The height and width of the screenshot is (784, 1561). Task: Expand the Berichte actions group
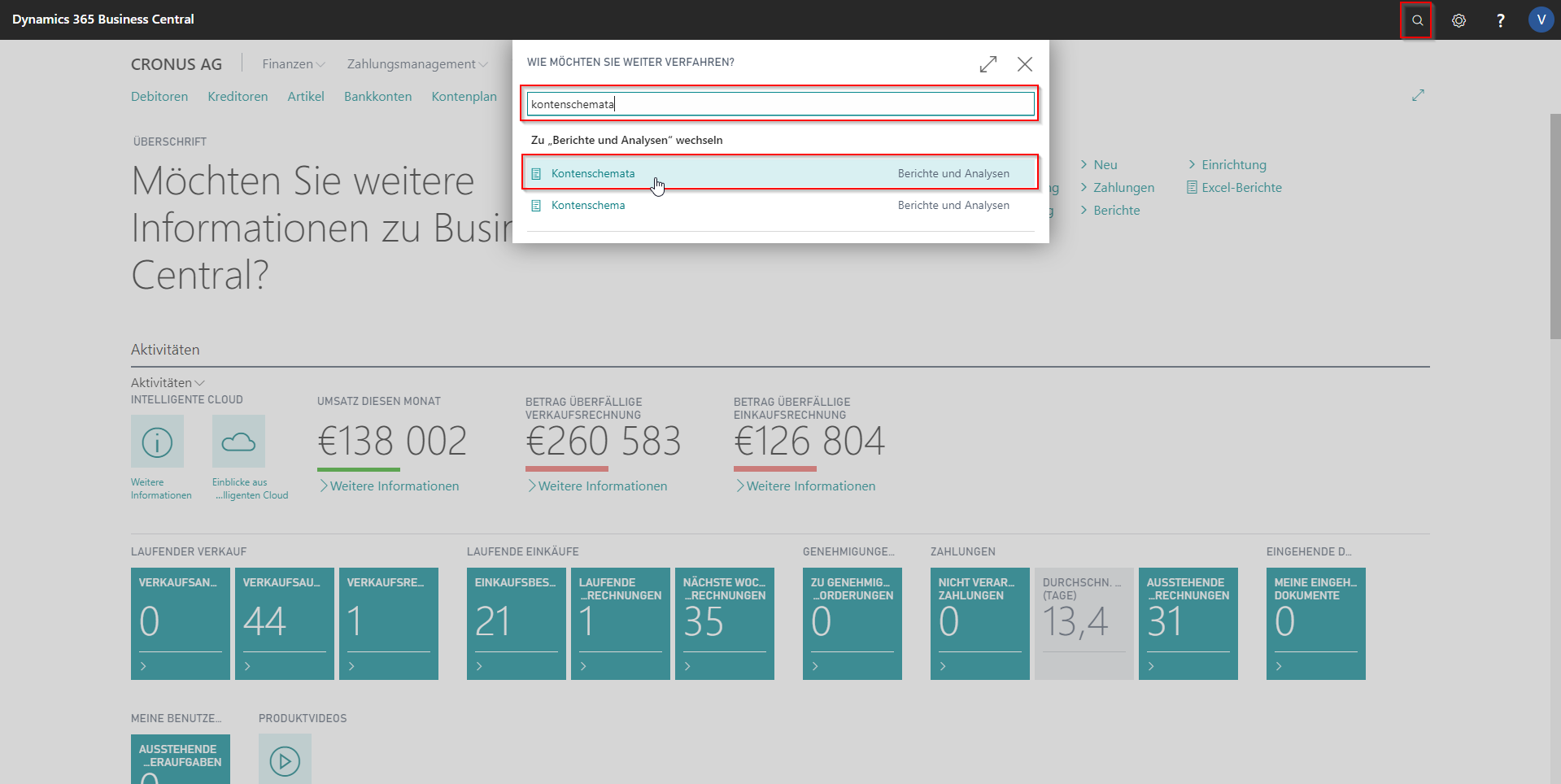[1110, 211]
